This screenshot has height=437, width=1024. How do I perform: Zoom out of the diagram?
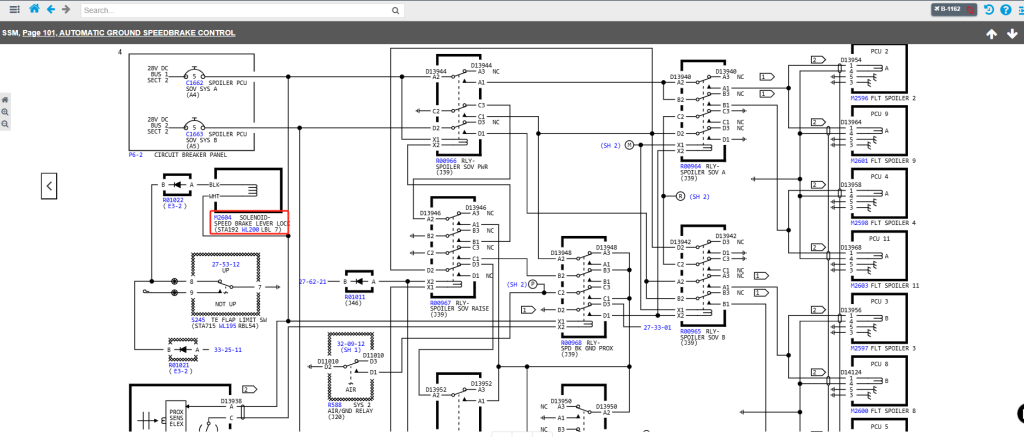5,123
